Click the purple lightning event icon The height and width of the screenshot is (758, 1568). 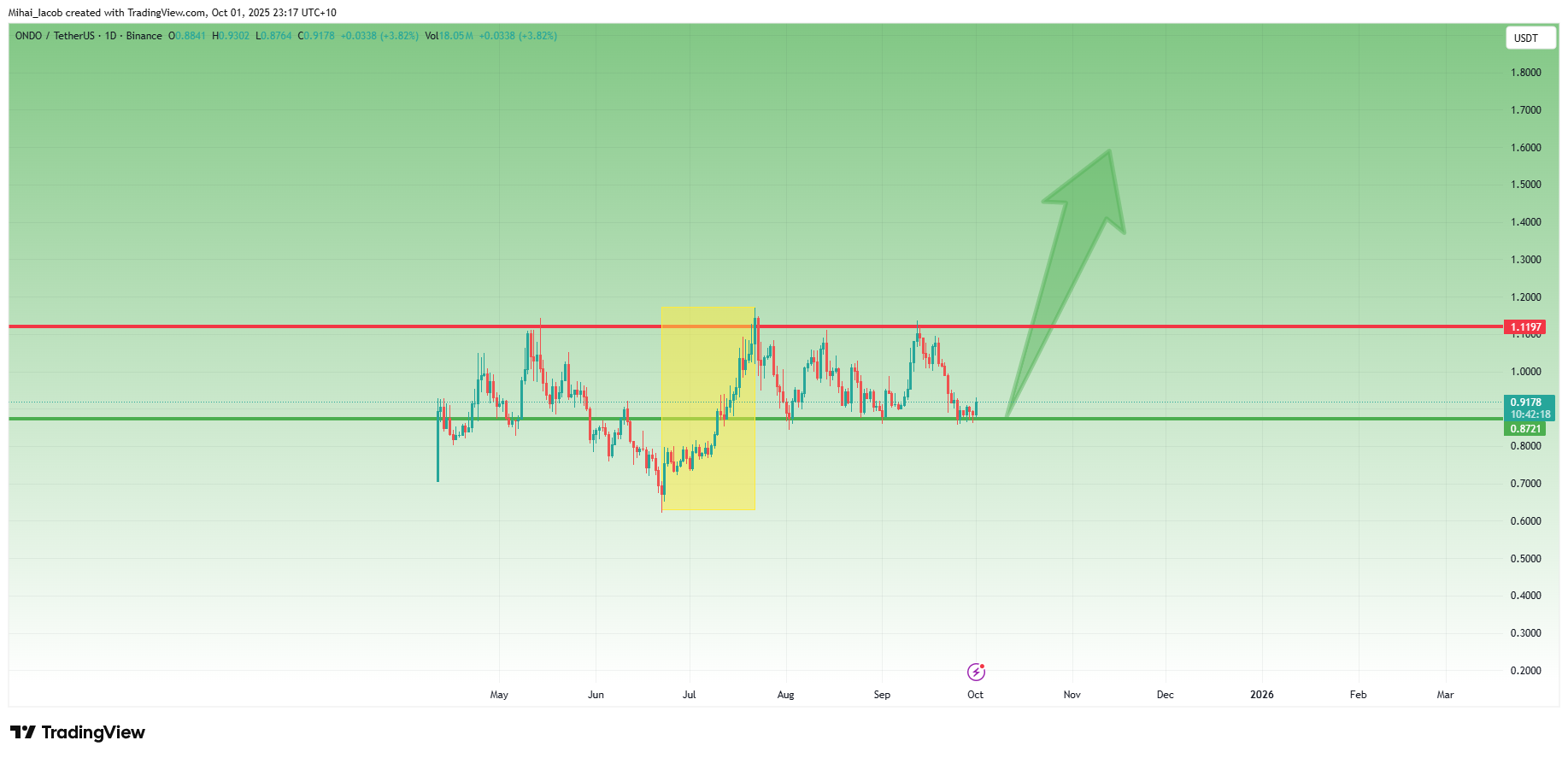[x=976, y=672]
